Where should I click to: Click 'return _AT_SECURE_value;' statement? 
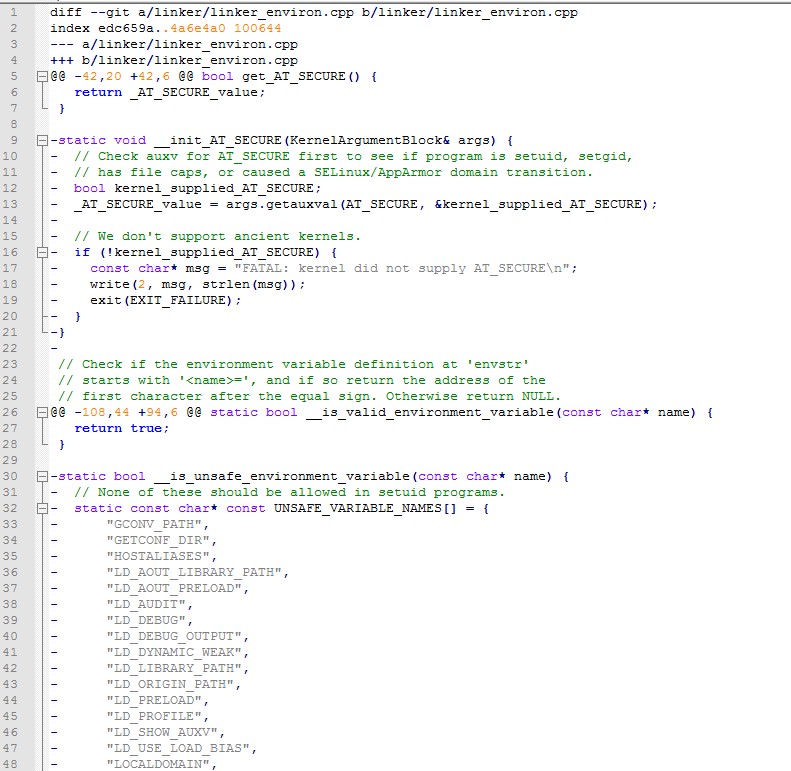tap(170, 92)
